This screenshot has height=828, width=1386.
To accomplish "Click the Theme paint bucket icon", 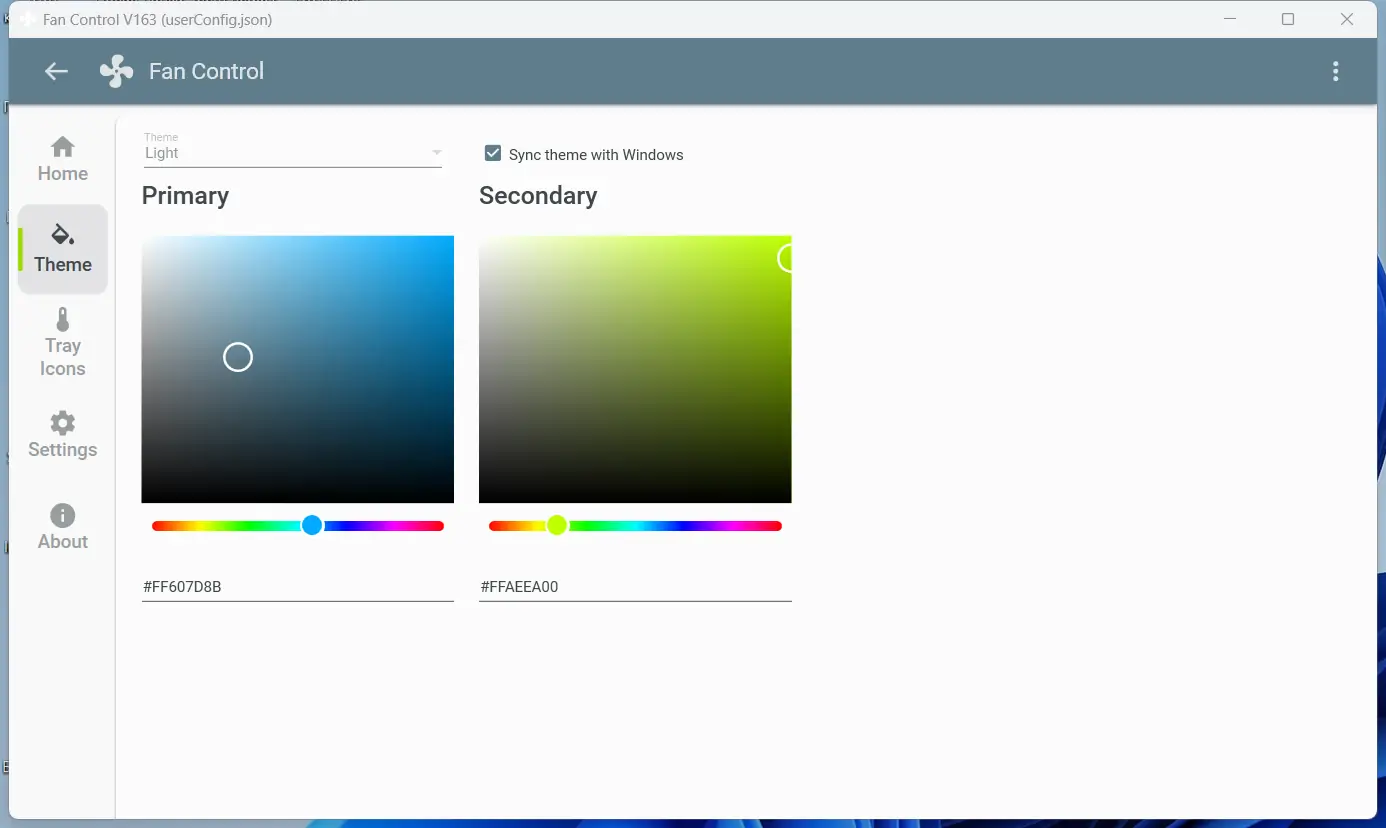I will 63,235.
